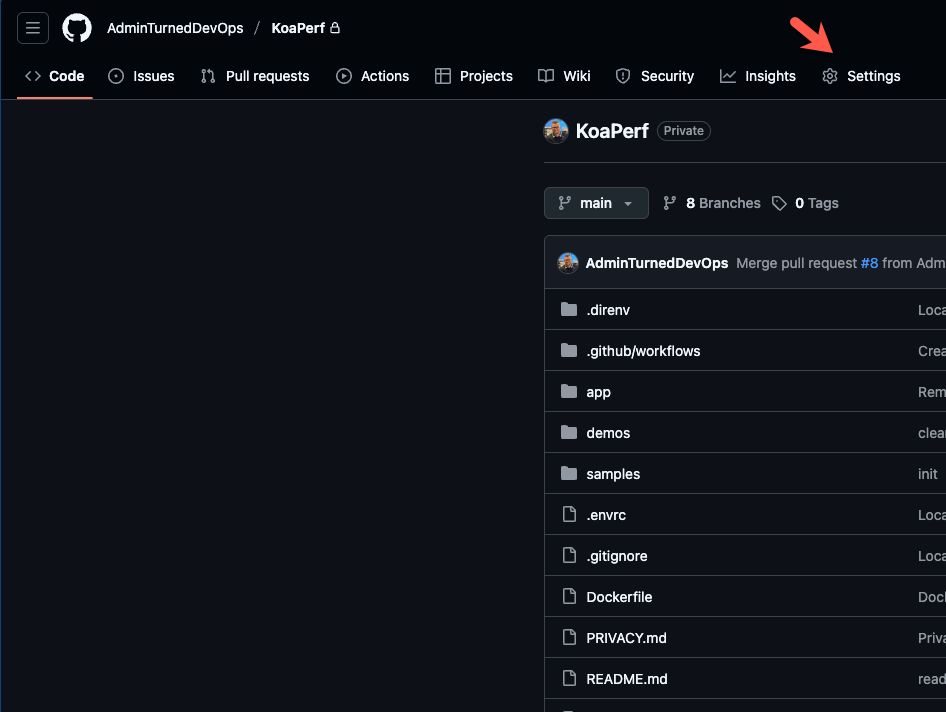Click the file icon for README.md
The image size is (946, 712).
[x=569, y=678]
